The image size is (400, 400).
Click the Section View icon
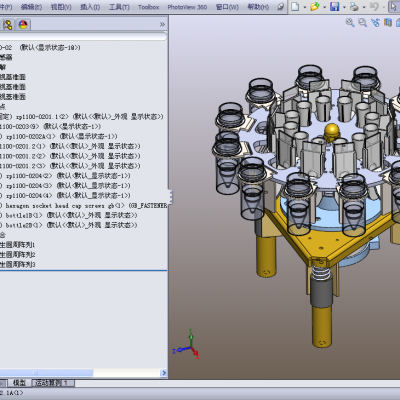(388, 23)
